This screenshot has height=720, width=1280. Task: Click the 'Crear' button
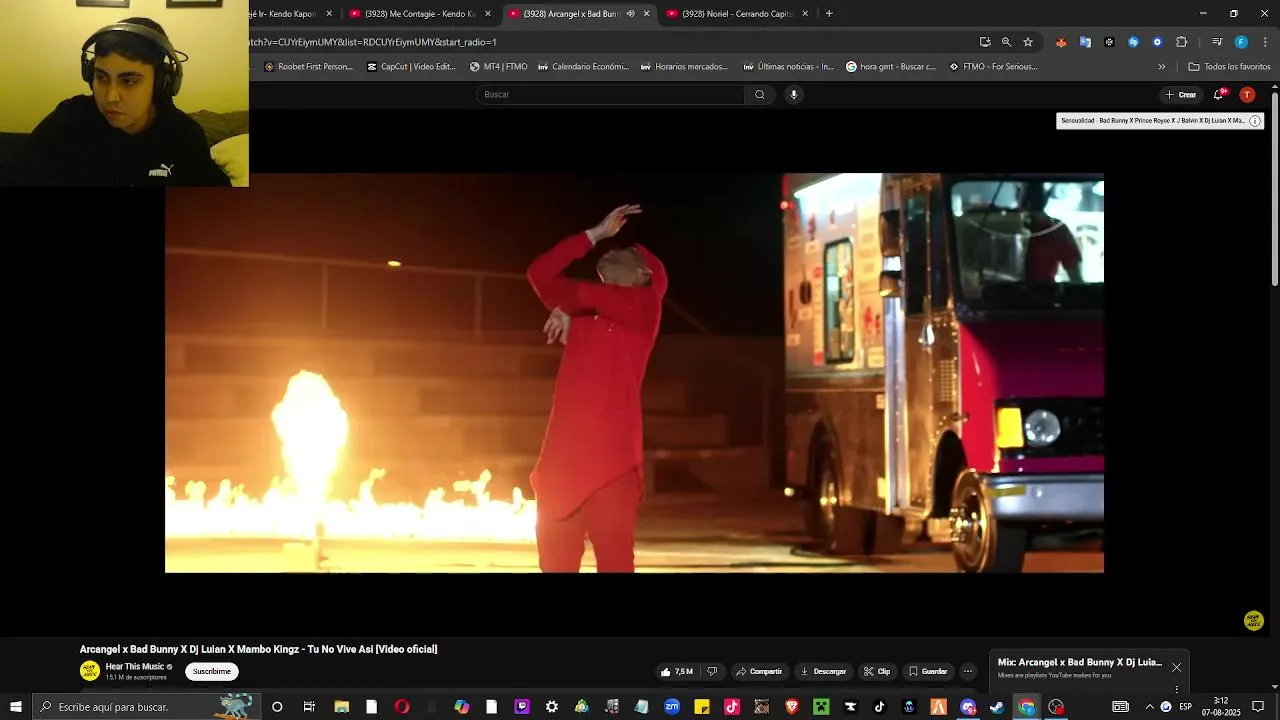coord(1181,95)
